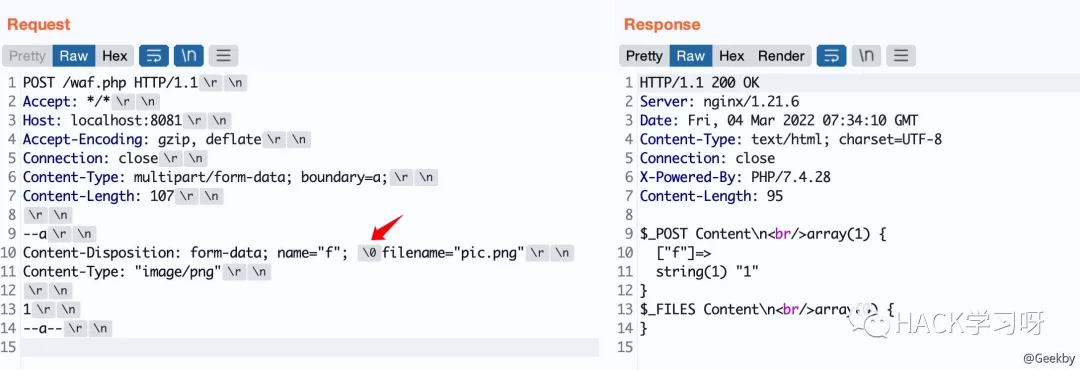The height and width of the screenshot is (370, 1080).
Task: Toggle word wrap icon in Request panel
Action: (x=154, y=56)
